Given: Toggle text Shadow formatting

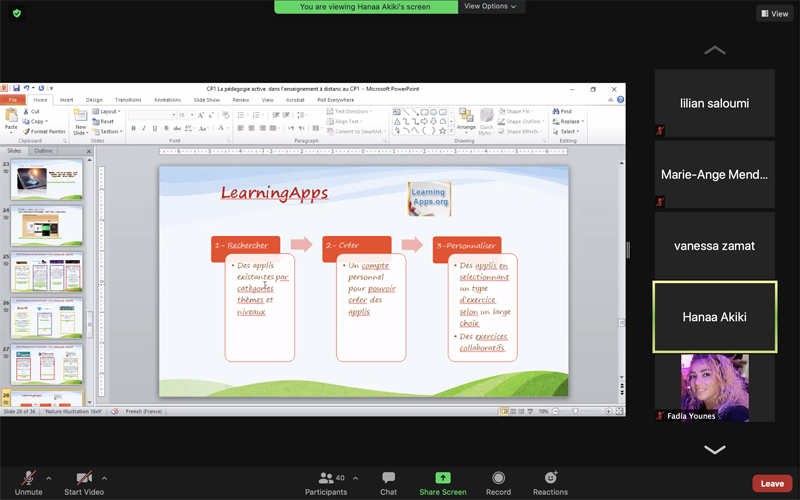Looking at the screenshot, I should click(x=166, y=128).
